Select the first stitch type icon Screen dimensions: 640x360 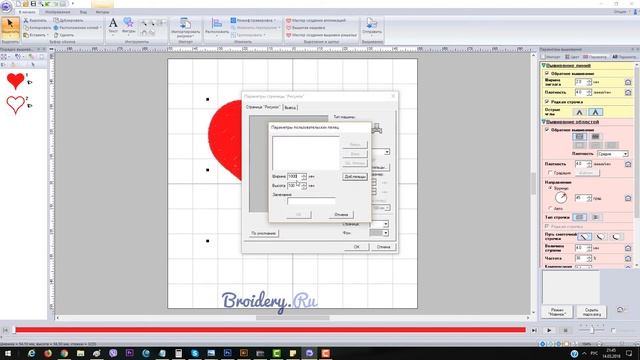click(579, 217)
